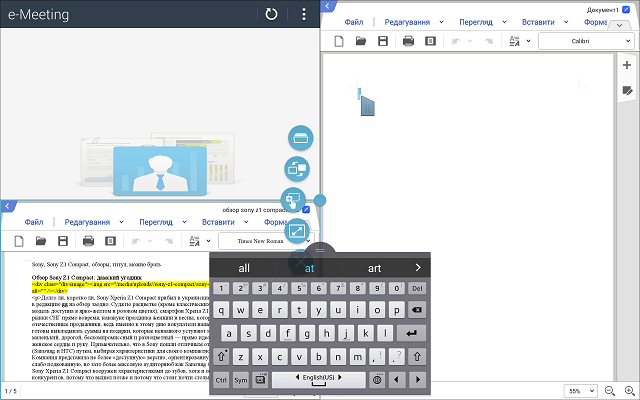Tap the drag content floating button

coord(293,200)
